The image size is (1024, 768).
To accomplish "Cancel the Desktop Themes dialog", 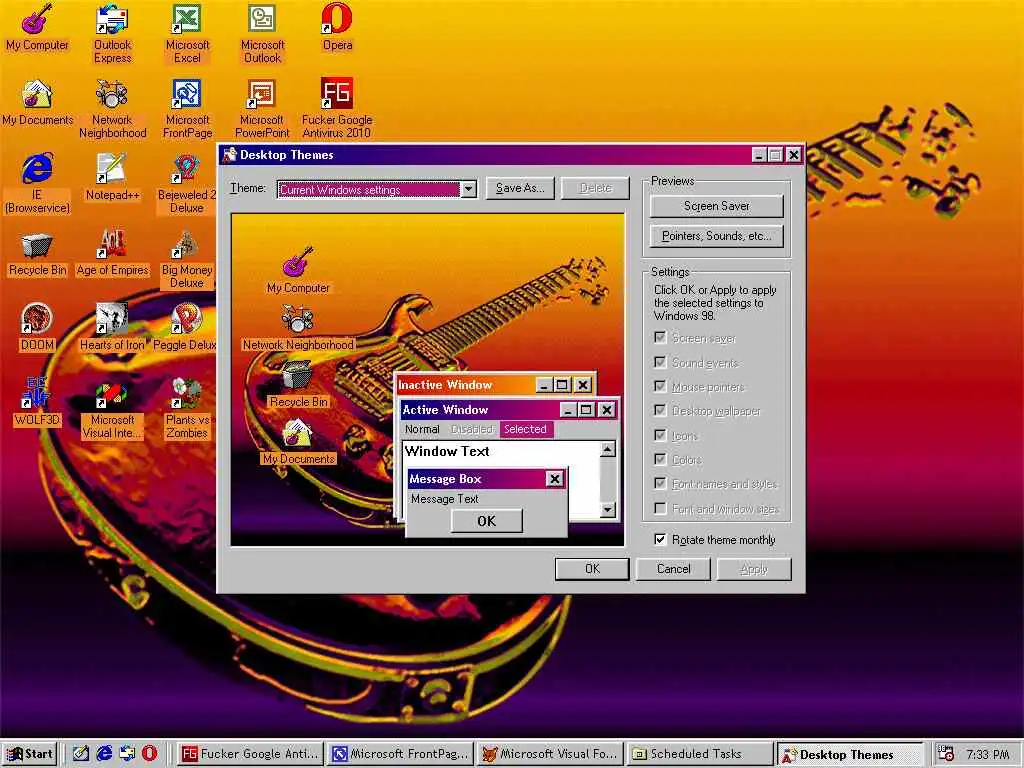I will 673,569.
